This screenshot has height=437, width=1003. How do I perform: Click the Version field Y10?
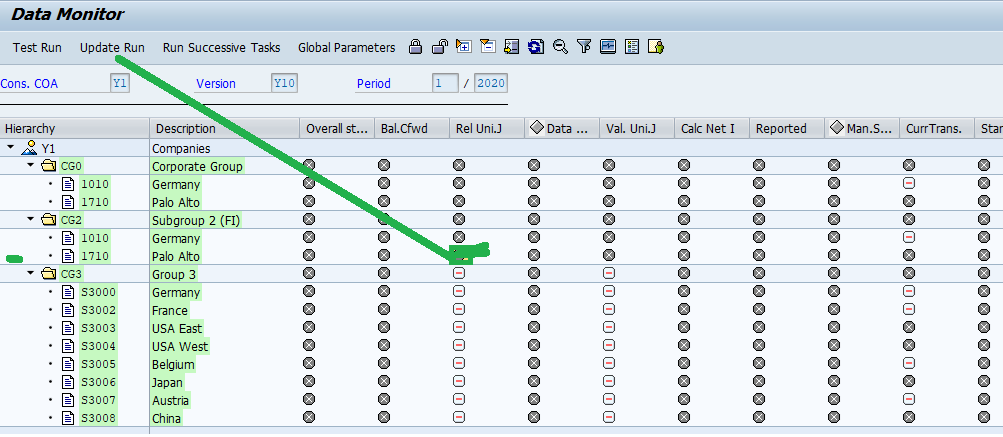(x=284, y=84)
